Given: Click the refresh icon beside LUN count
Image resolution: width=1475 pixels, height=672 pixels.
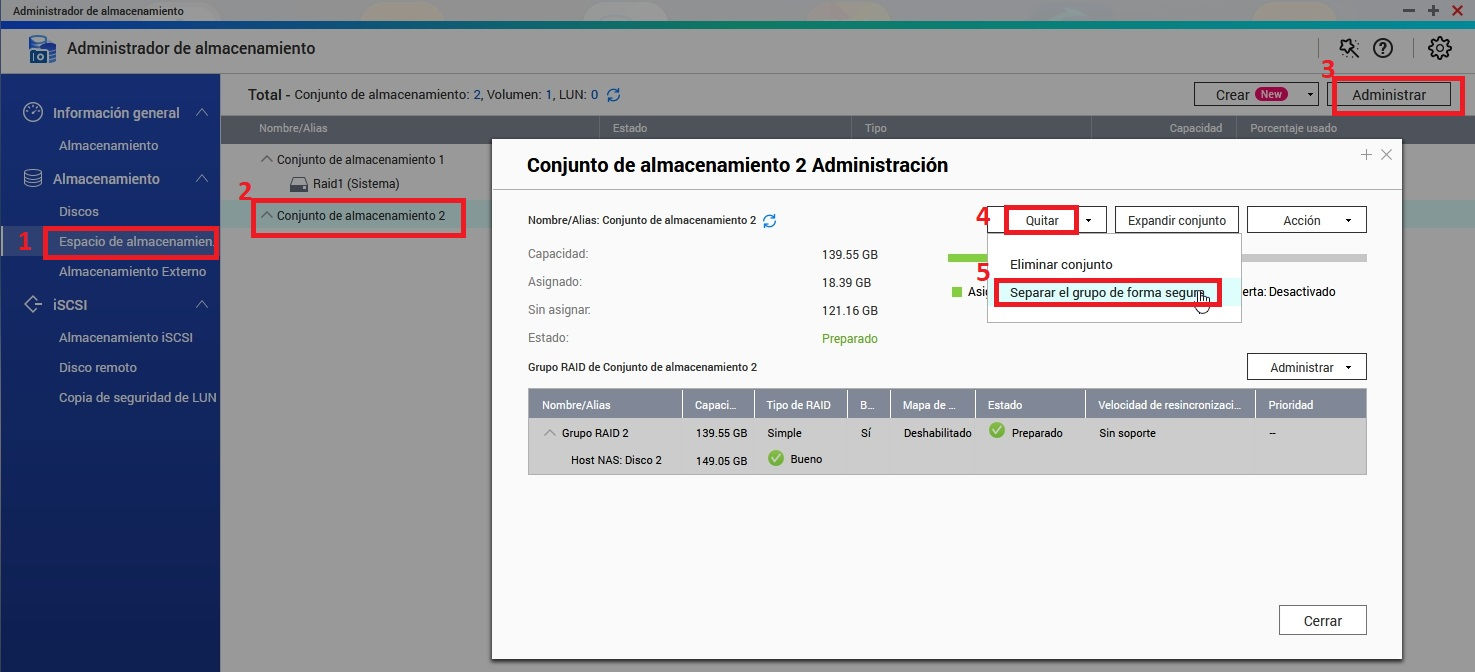Looking at the screenshot, I should click(614, 95).
